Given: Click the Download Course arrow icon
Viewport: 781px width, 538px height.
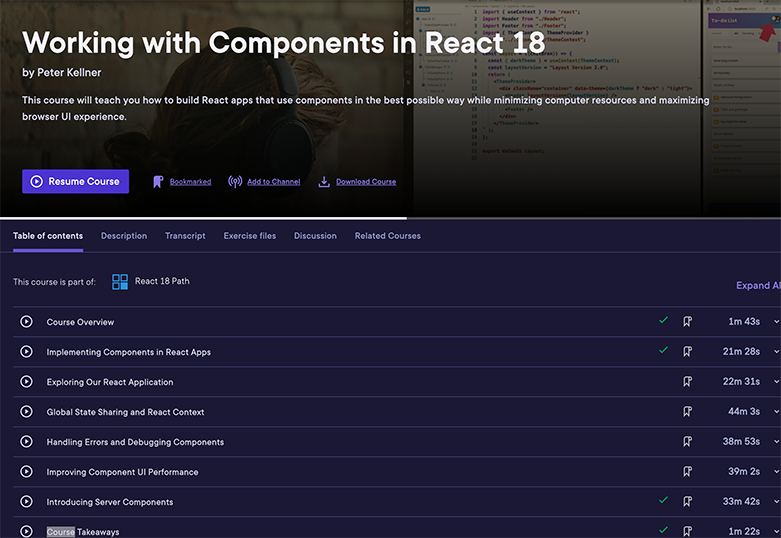Looking at the screenshot, I should [x=324, y=182].
